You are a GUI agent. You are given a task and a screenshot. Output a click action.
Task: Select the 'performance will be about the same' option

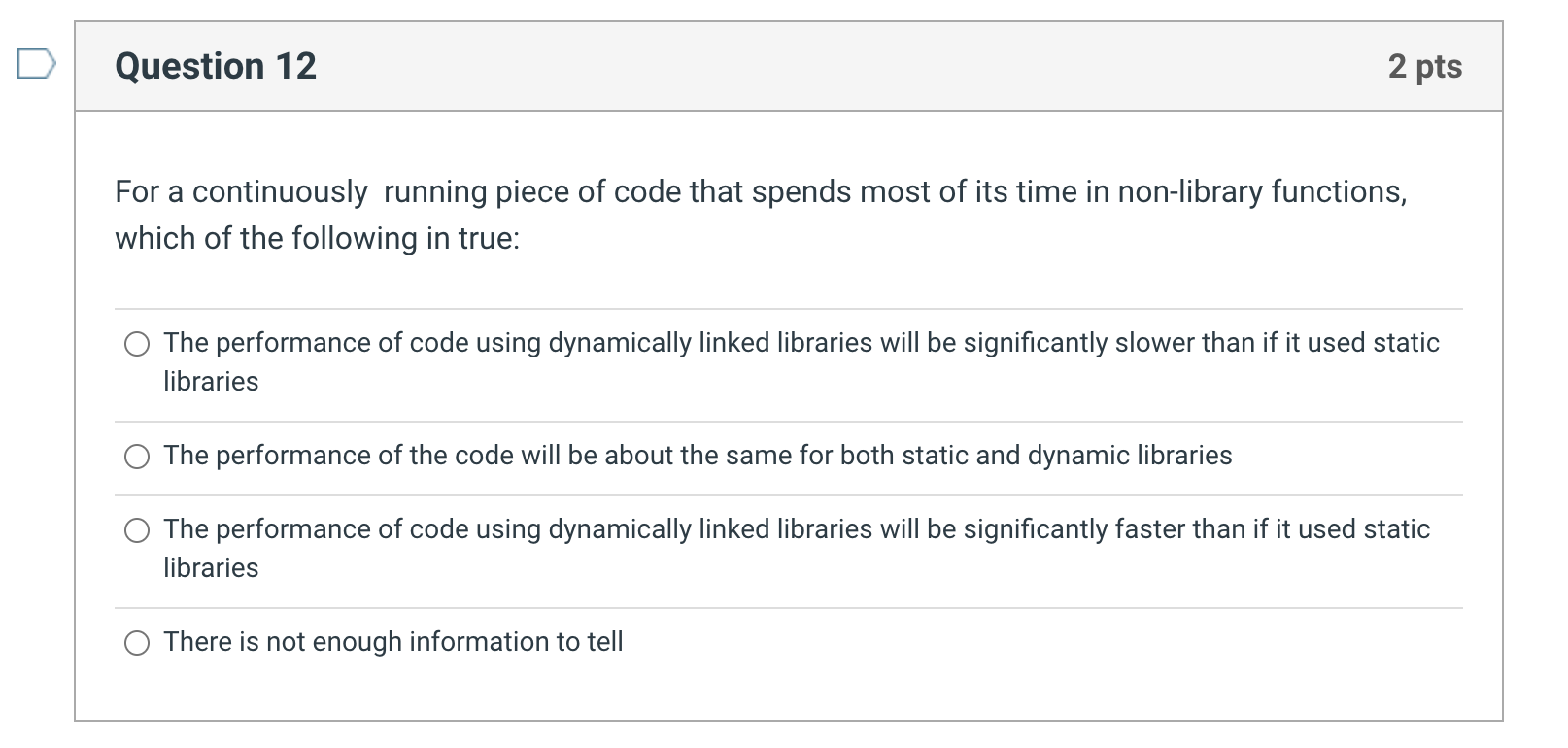[137, 456]
